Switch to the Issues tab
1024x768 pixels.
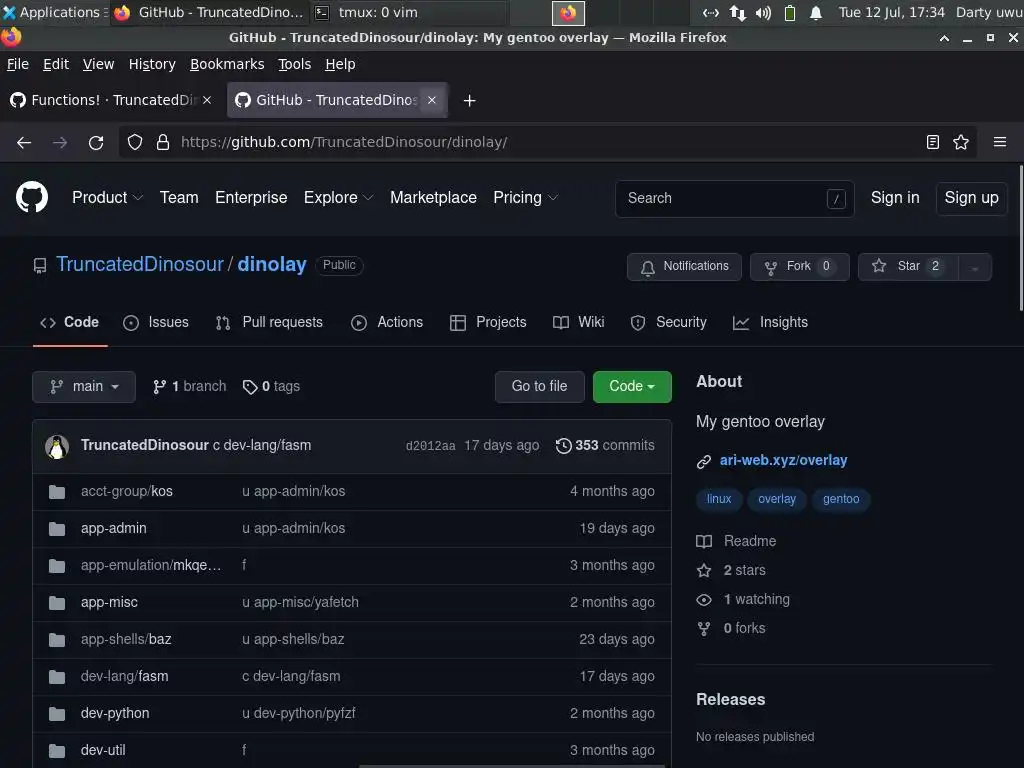click(x=156, y=323)
